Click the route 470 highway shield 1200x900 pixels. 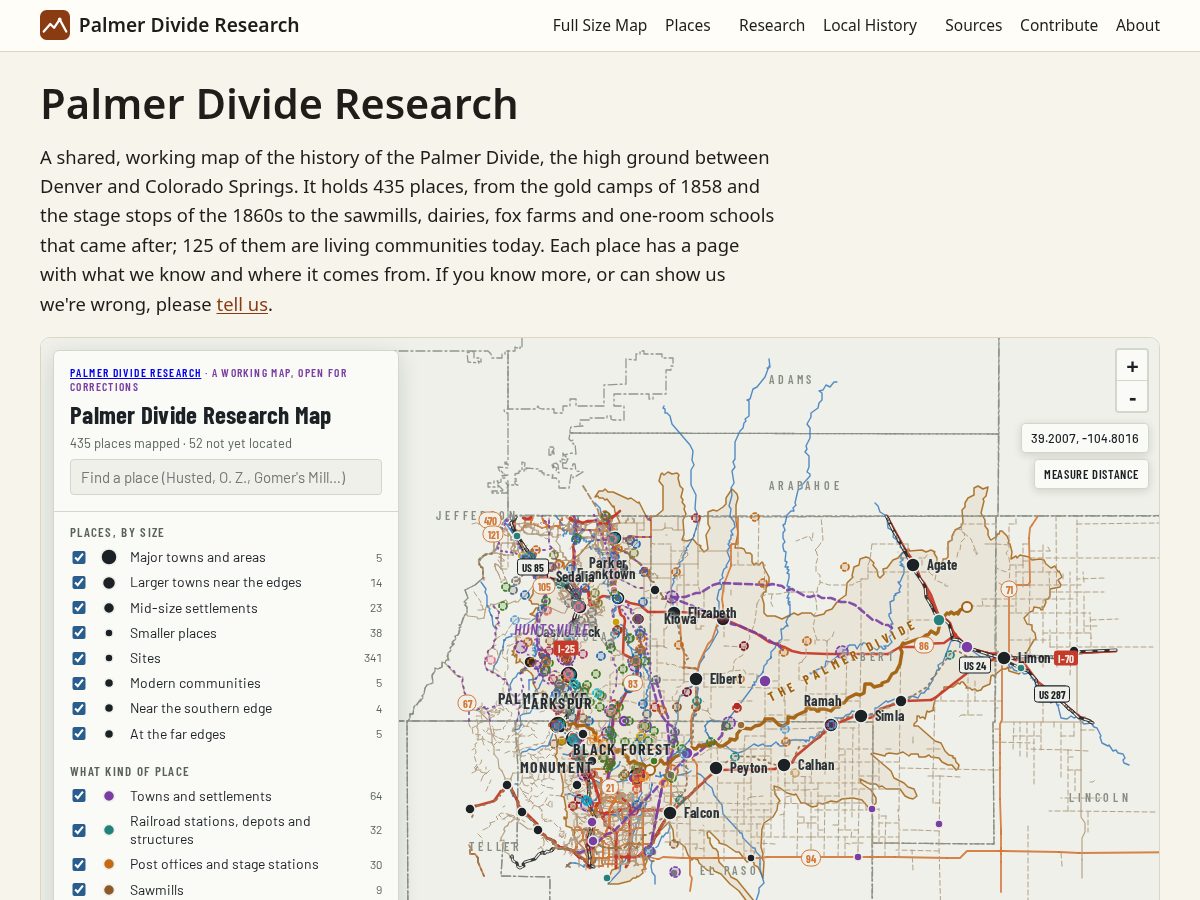(x=490, y=521)
